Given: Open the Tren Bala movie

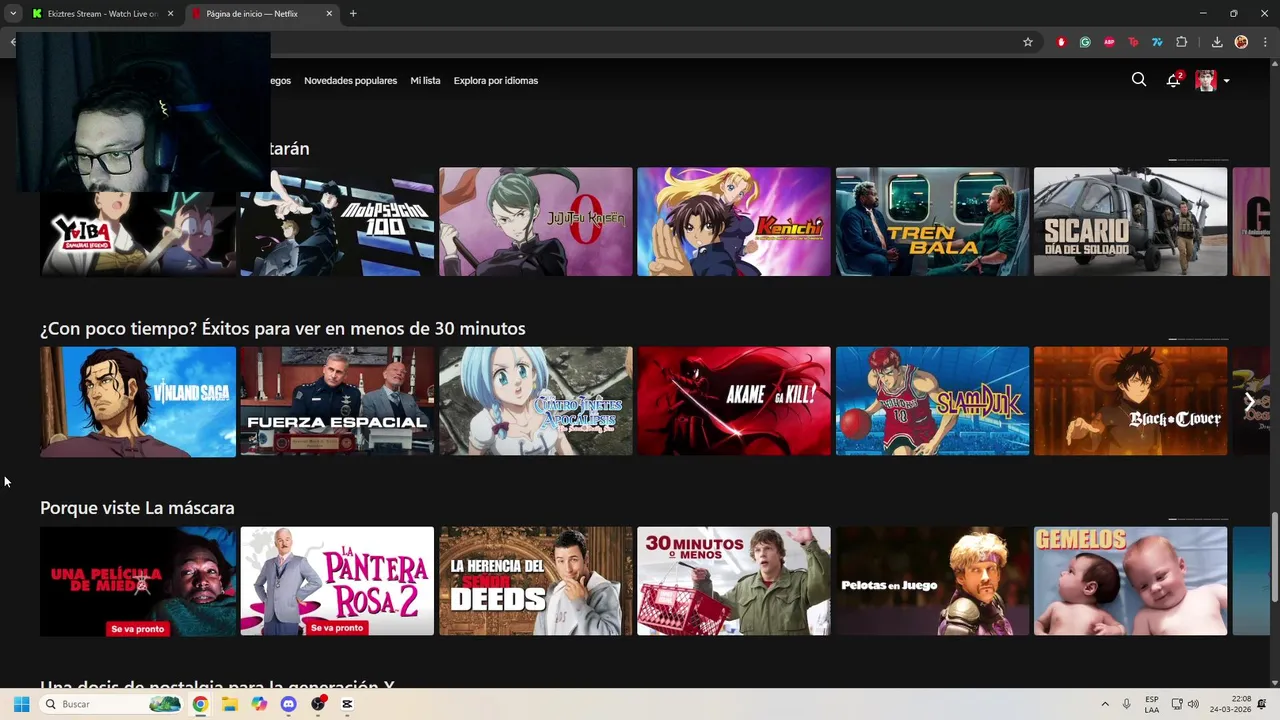Looking at the screenshot, I should 932,222.
